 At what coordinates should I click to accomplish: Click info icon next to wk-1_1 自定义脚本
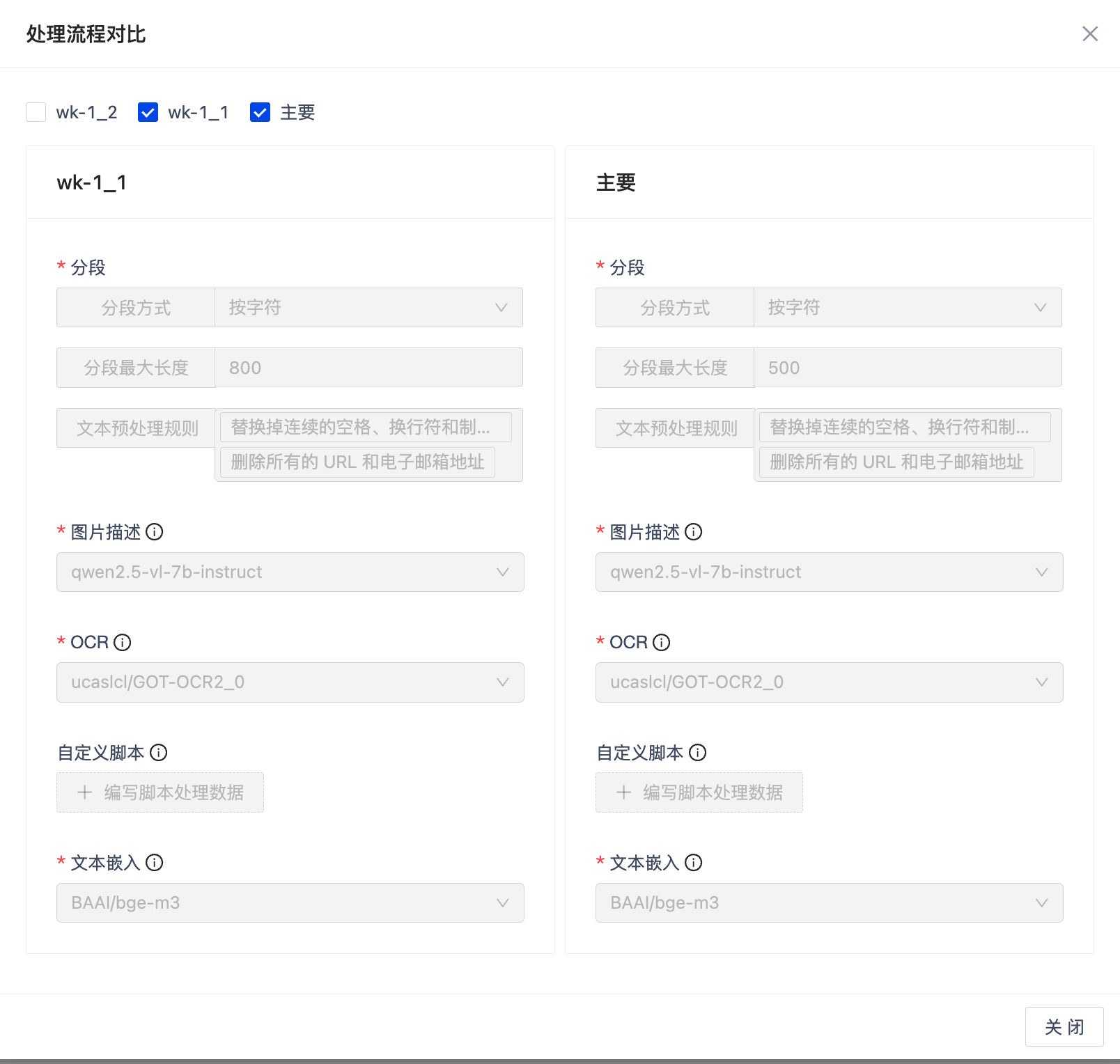pyautogui.click(x=159, y=753)
